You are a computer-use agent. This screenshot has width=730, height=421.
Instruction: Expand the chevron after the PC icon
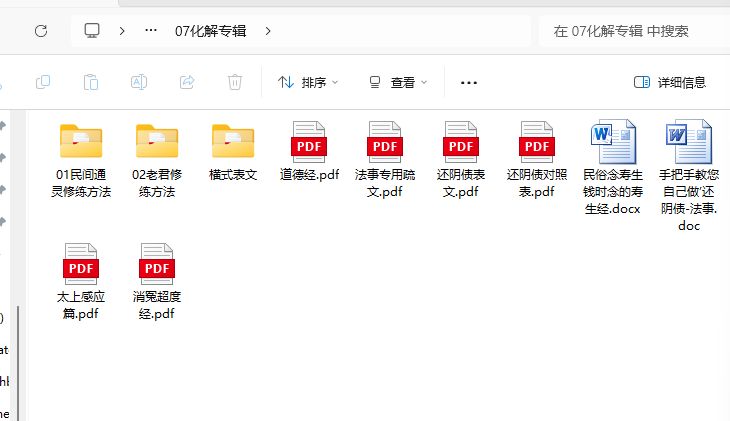click(122, 31)
